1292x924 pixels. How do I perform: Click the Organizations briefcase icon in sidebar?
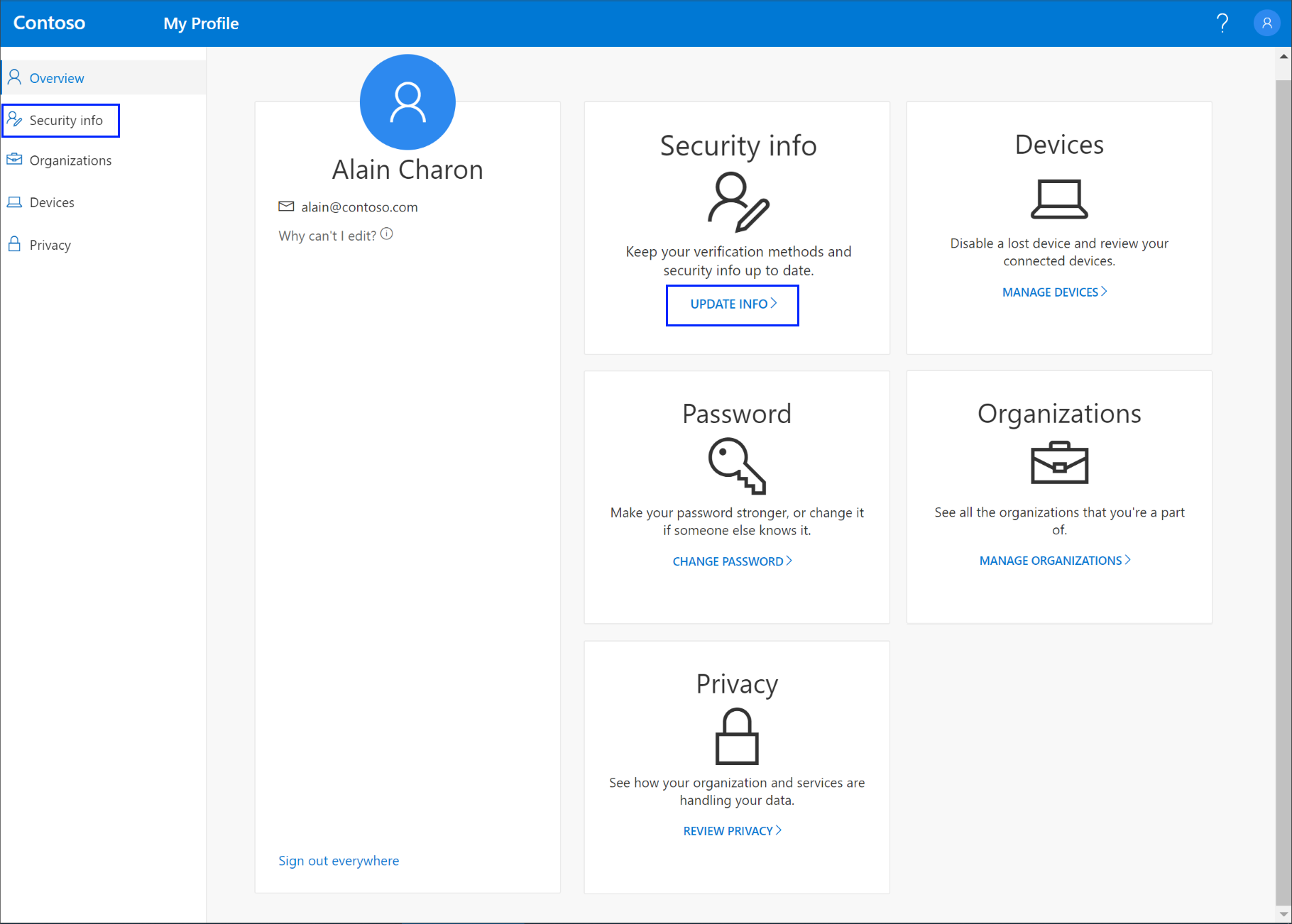pyautogui.click(x=15, y=160)
